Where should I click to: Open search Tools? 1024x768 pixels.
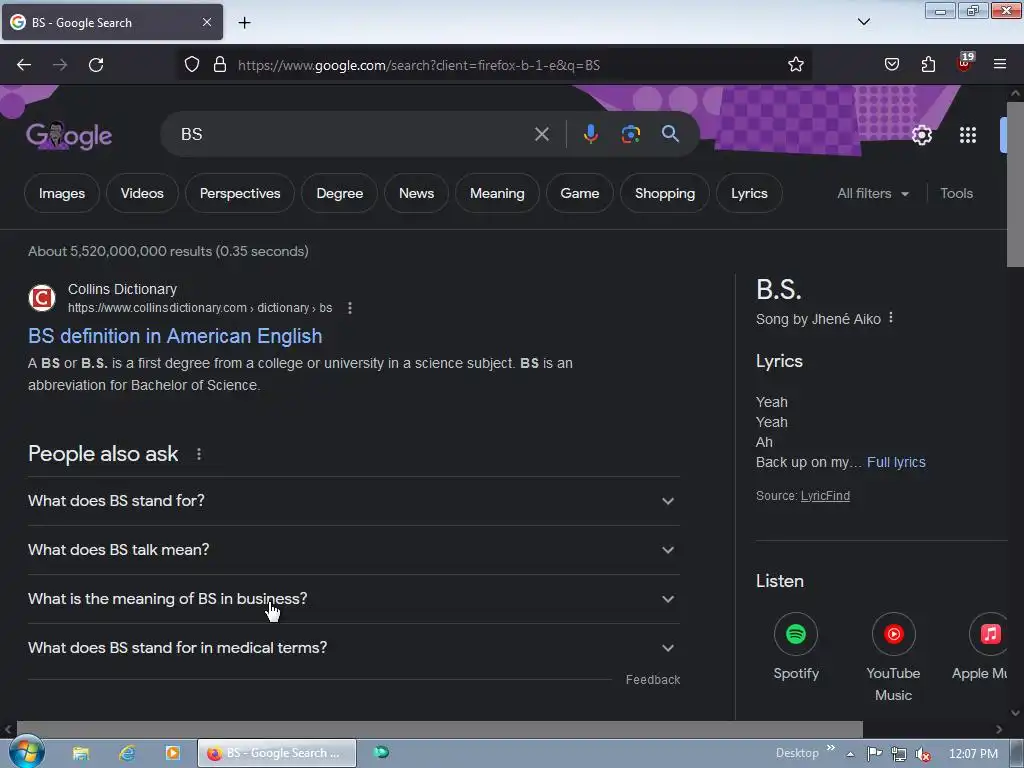click(x=956, y=193)
